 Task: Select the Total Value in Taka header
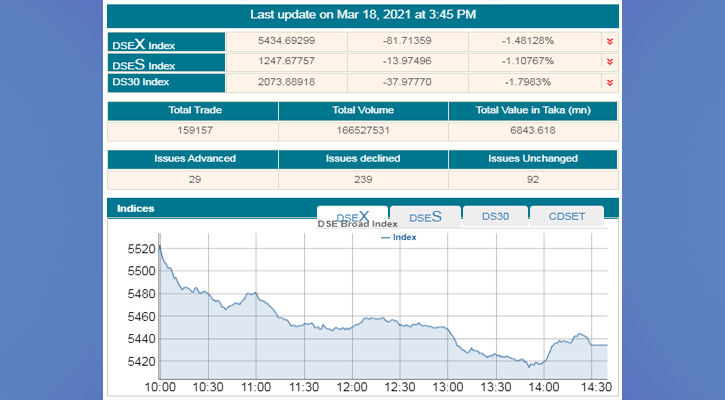[x=532, y=111]
